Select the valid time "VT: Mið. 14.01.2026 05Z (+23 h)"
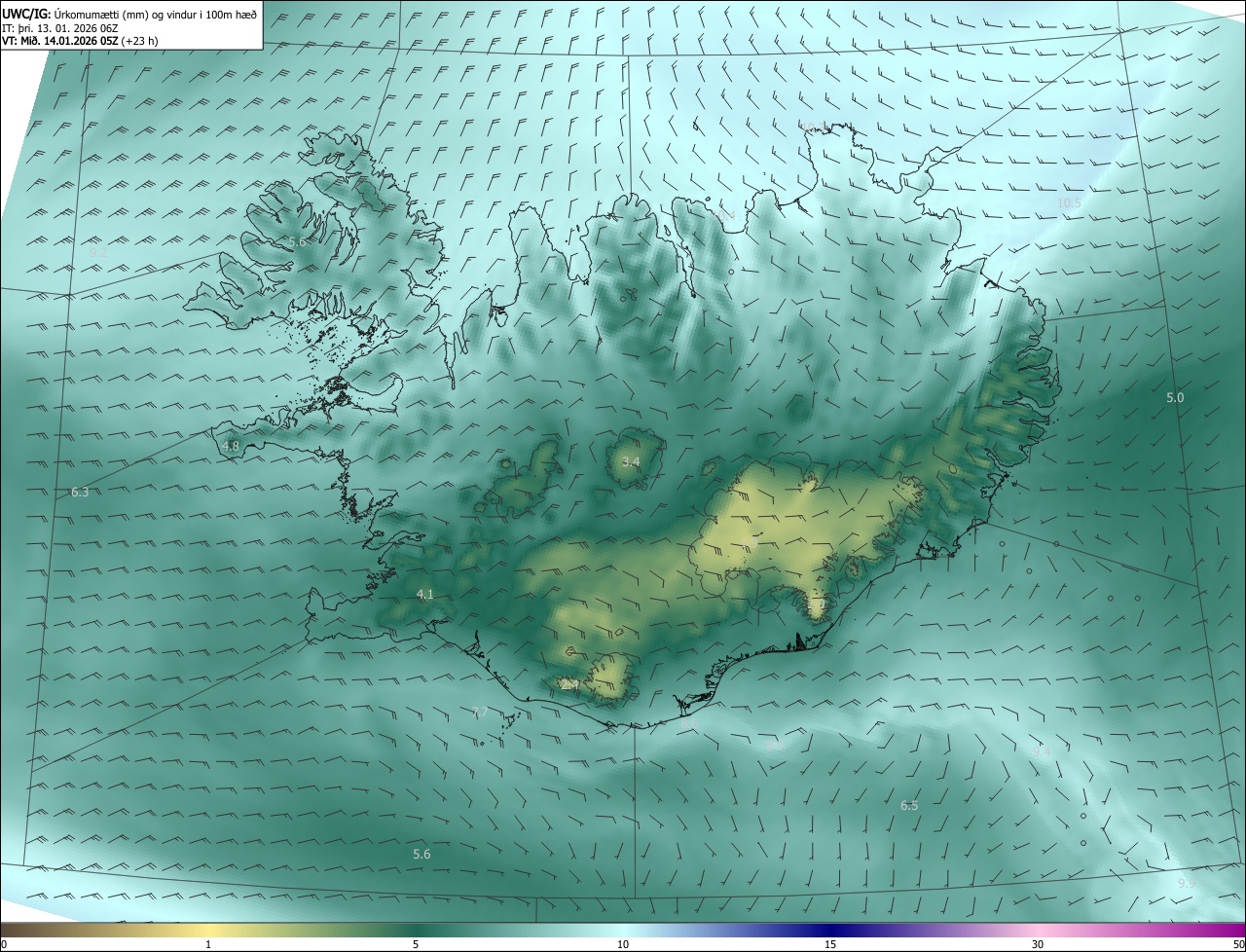Screen dimensions: 1246x952 (80, 41)
